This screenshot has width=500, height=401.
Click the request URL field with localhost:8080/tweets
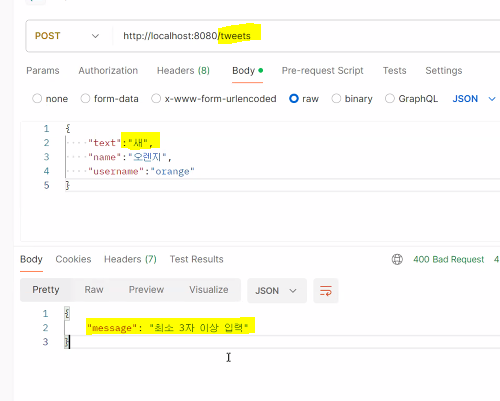[187, 36]
